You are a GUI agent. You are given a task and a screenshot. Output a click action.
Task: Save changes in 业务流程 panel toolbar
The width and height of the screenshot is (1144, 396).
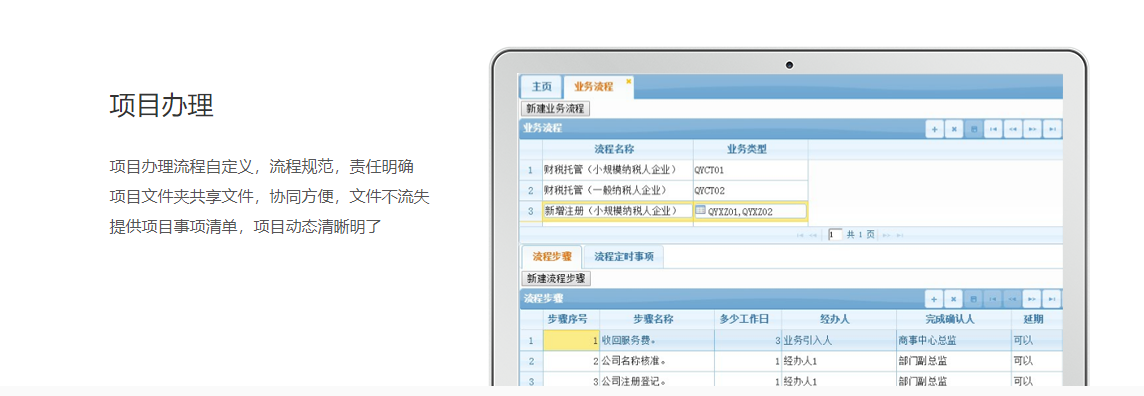click(x=973, y=130)
